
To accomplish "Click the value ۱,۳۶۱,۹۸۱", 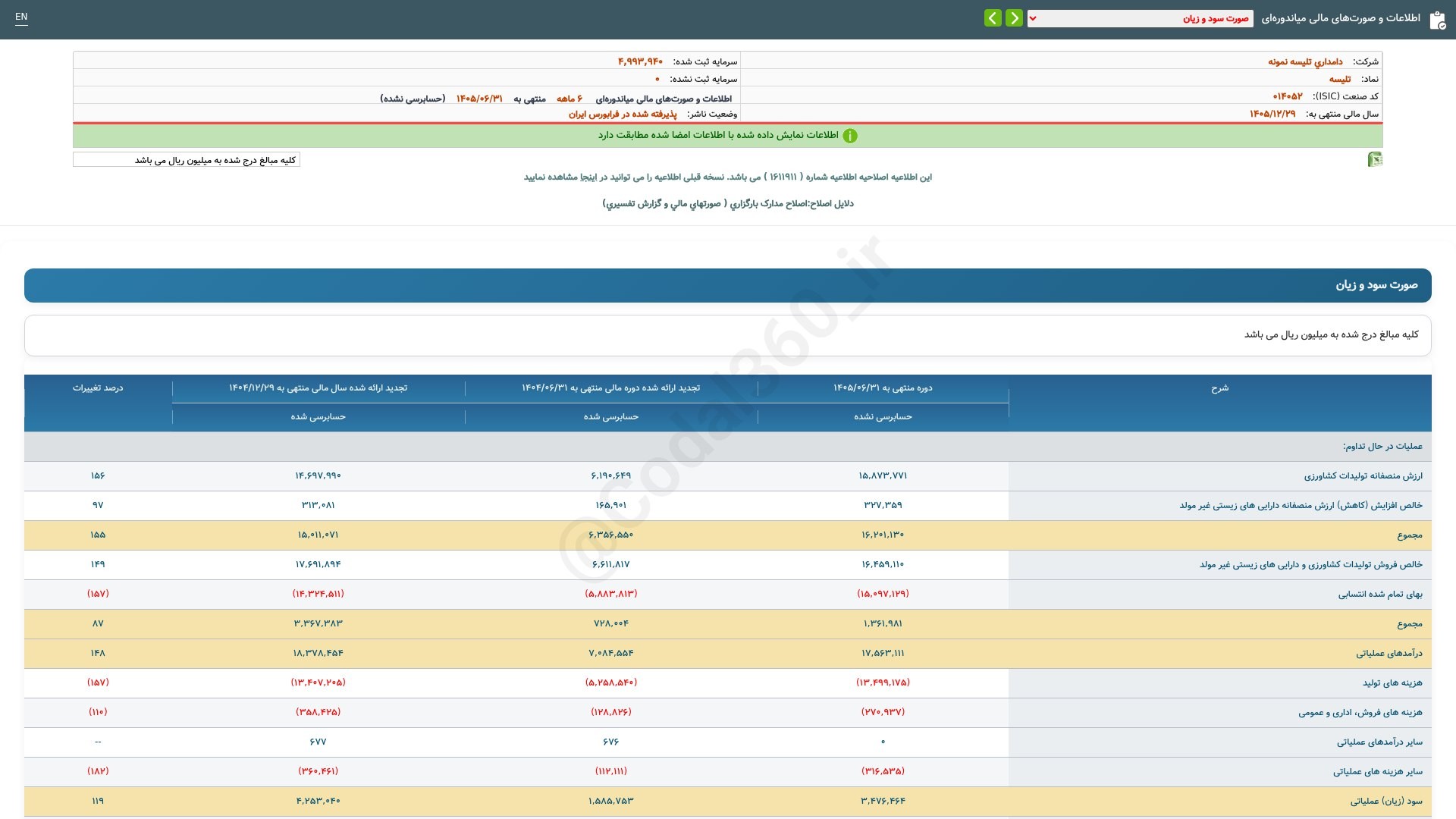I will tap(883, 623).
